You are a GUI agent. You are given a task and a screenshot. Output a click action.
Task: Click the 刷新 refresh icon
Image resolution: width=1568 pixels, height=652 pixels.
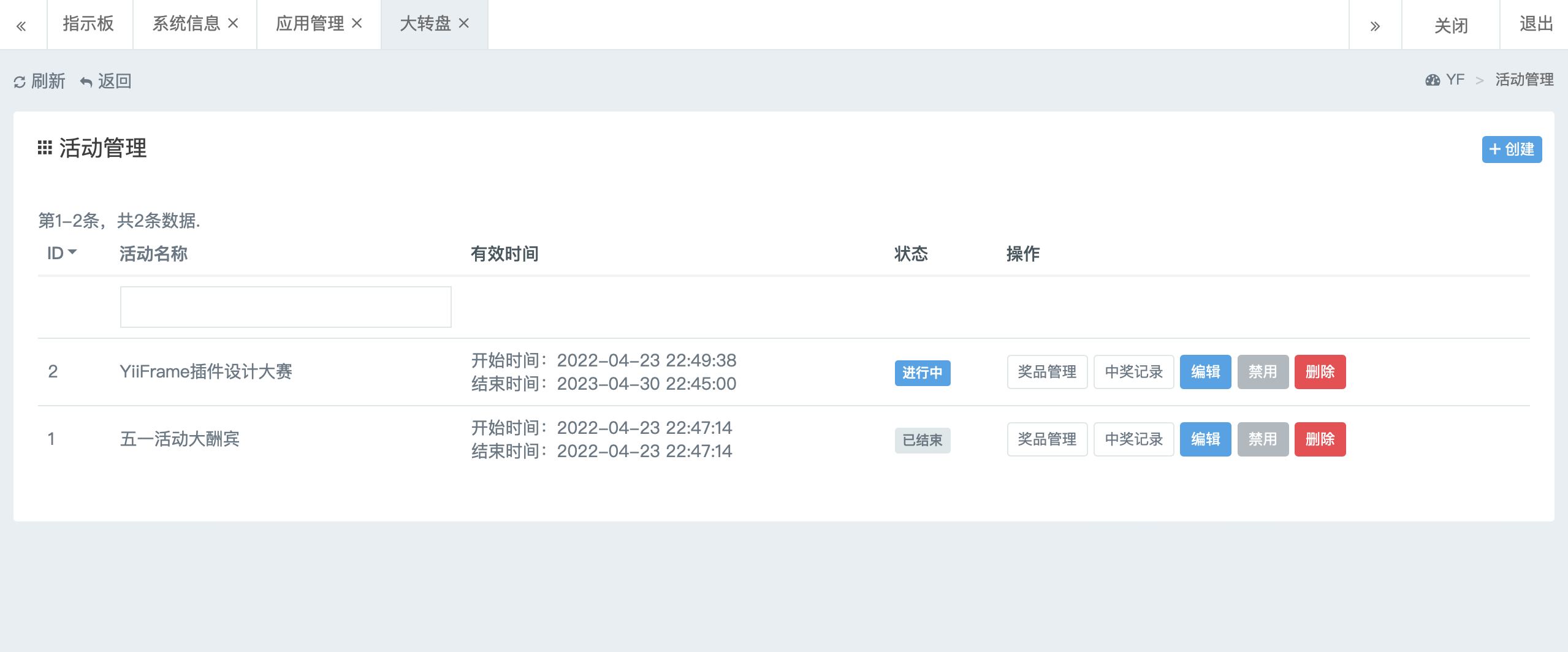[20, 81]
